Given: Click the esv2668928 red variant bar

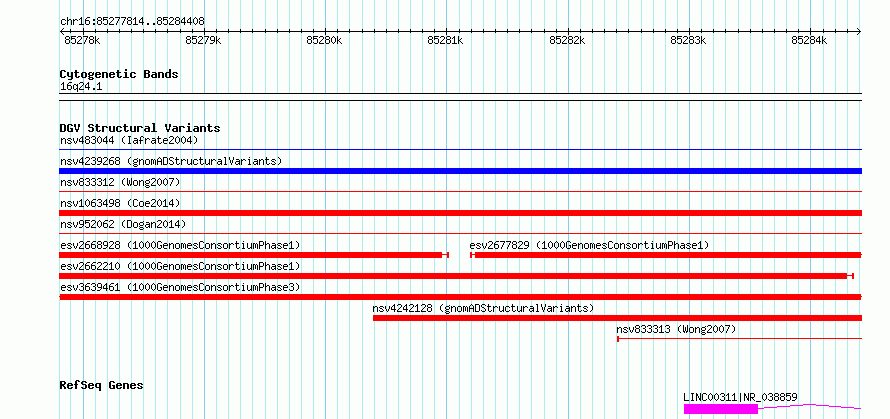Looking at the screenshot, I should [x=254, y=255].
